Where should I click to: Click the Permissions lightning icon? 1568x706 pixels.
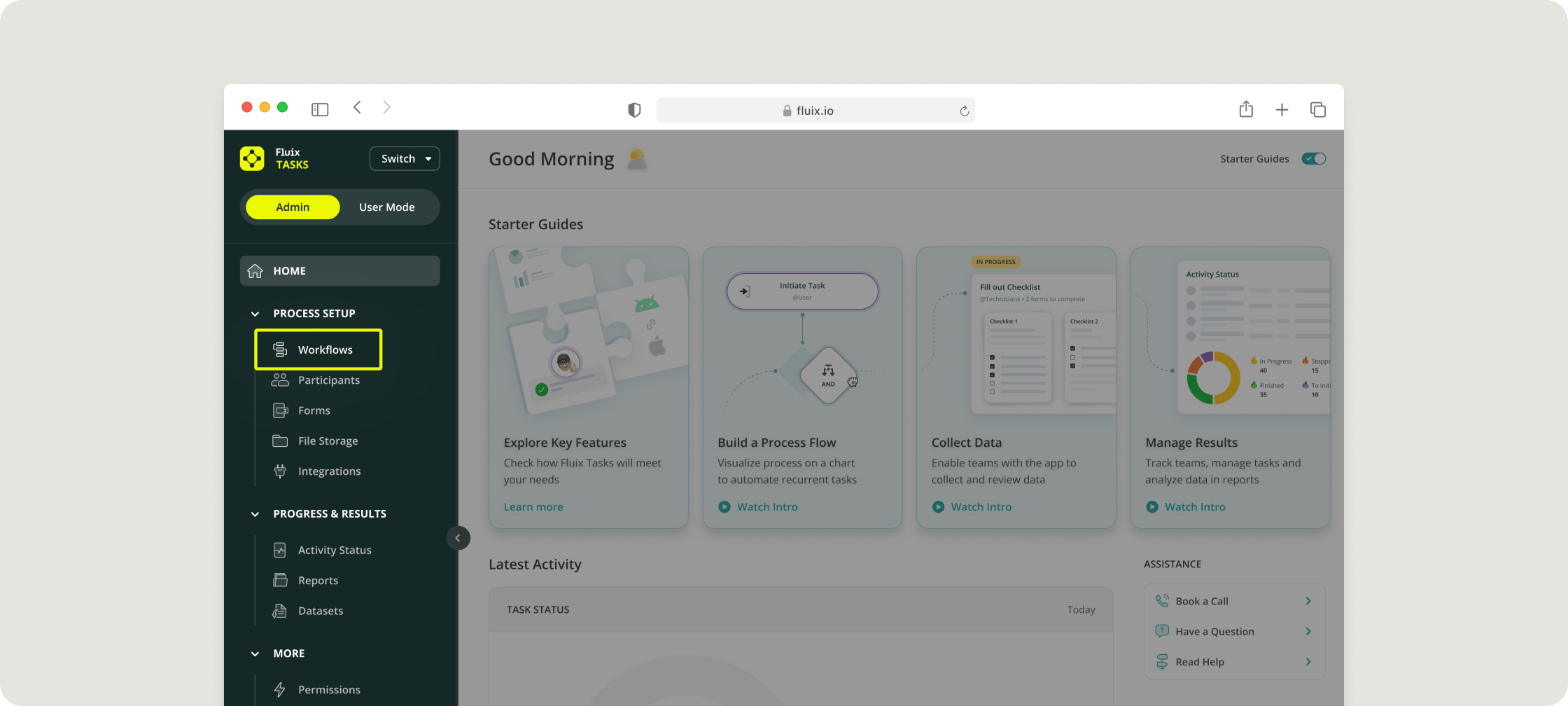[x=280, y=689]
